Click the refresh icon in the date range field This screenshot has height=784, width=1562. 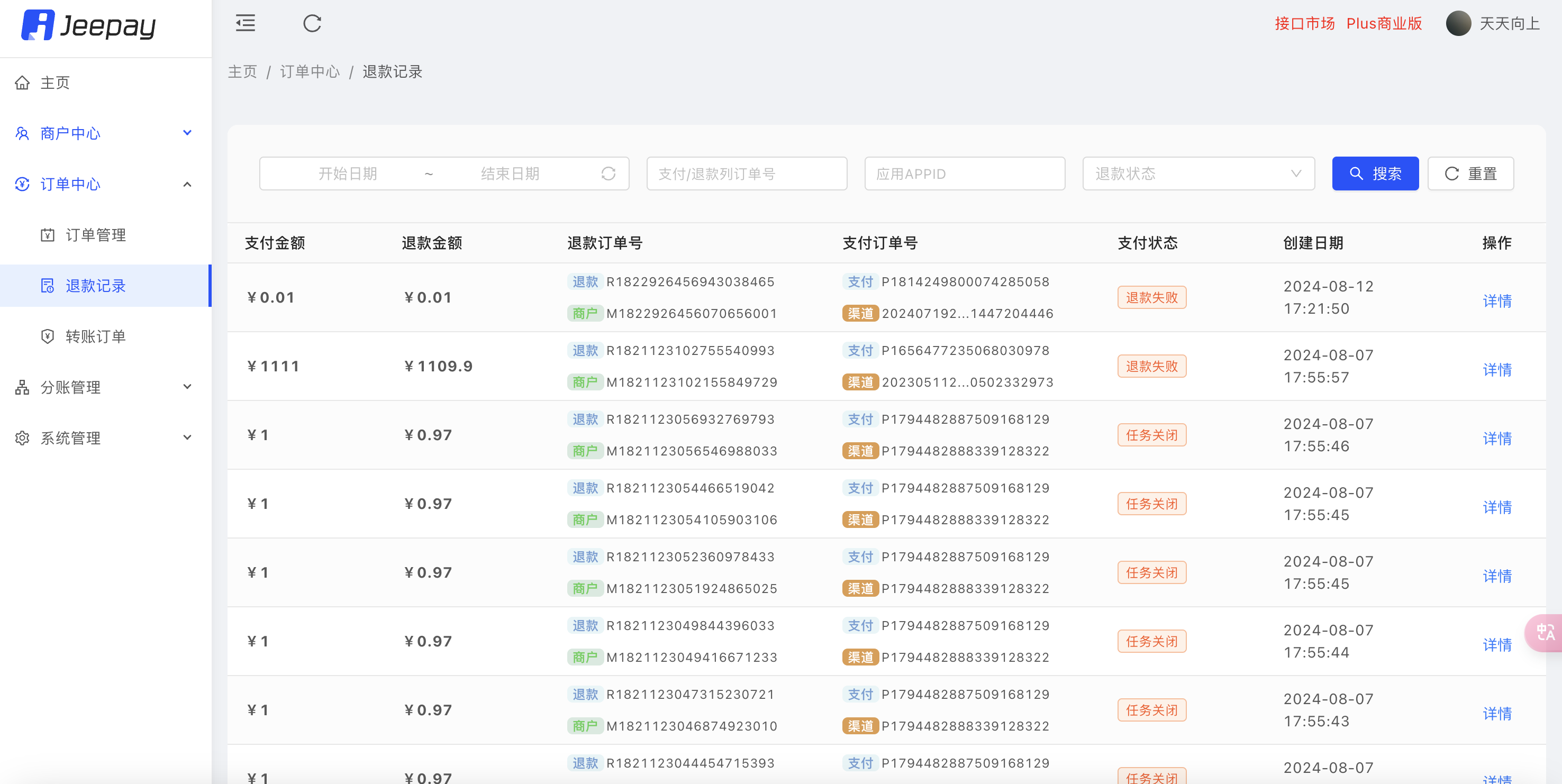click(x=608, y=174)
